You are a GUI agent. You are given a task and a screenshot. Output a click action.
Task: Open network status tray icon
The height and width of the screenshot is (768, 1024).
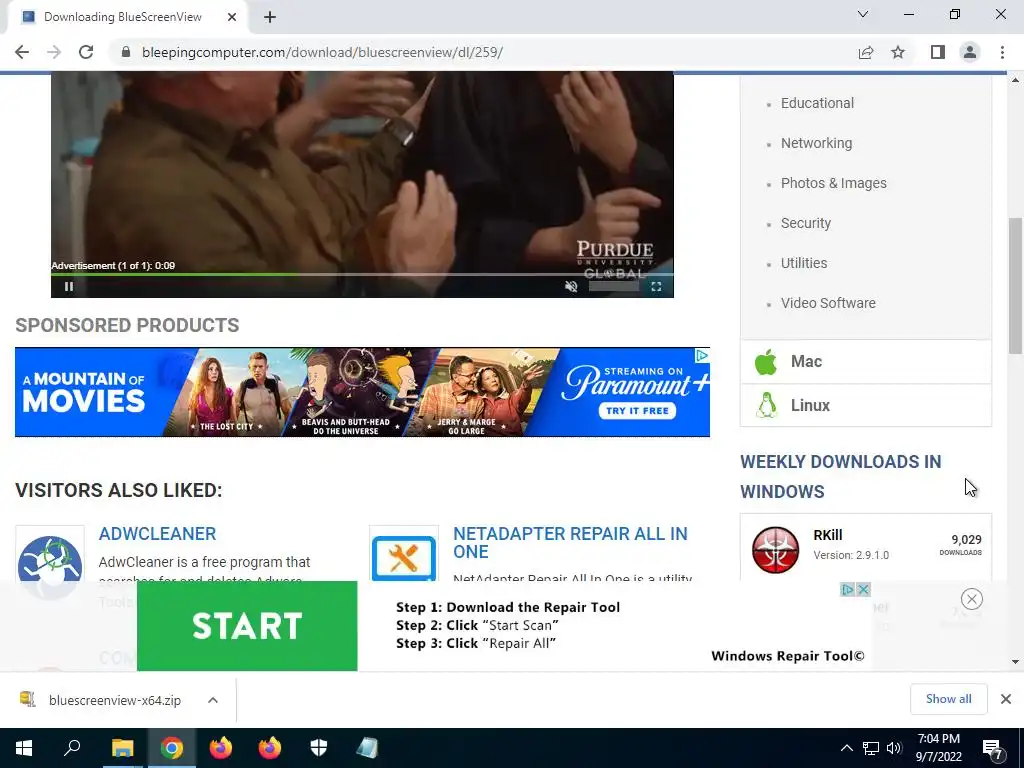click(x=871, y=748)
